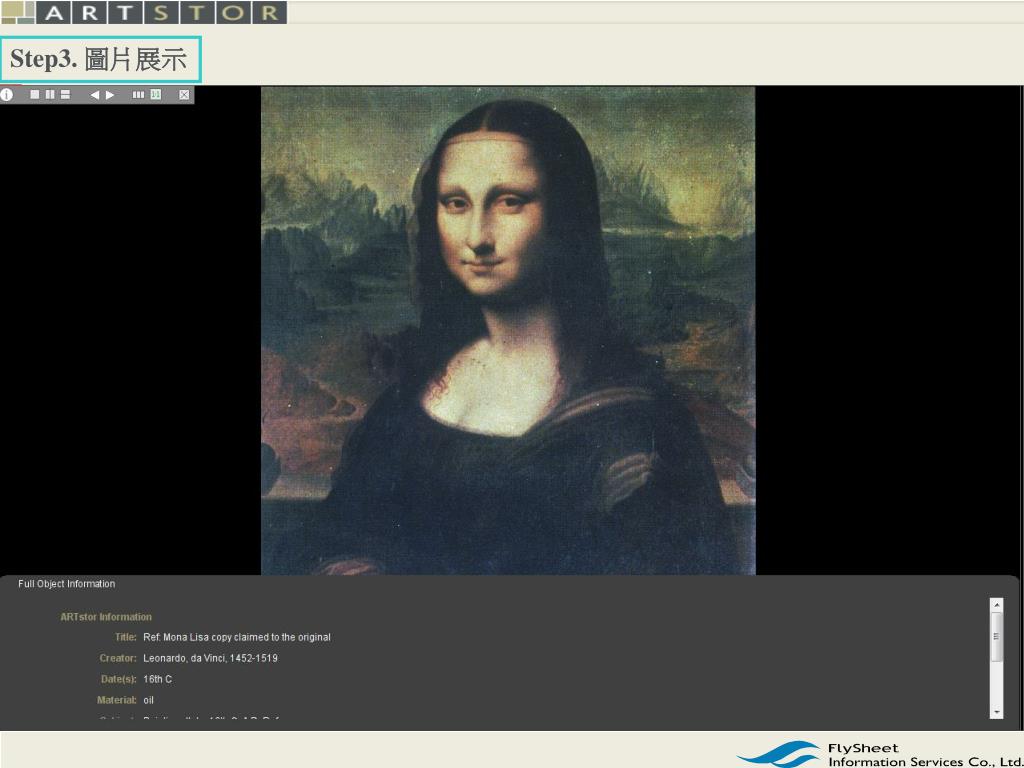The image size is (1024, 768).
Task: Click the material value 'oil'
Action: 148,700
